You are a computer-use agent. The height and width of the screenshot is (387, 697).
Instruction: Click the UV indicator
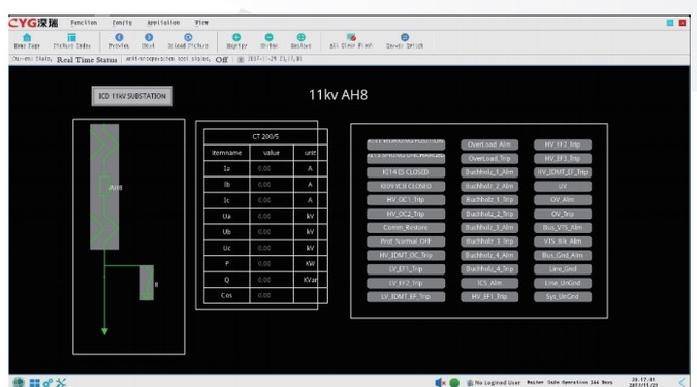pos(563,186)
